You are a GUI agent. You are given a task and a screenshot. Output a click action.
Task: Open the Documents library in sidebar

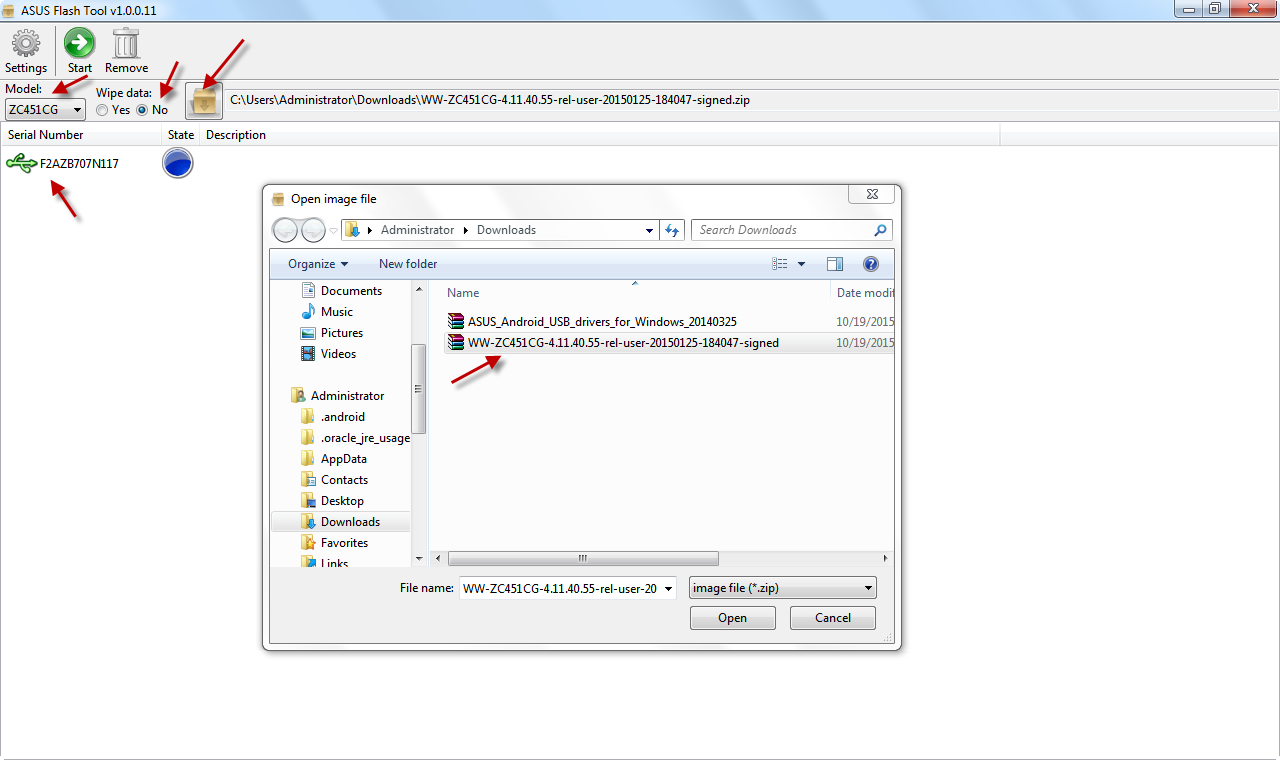pyautogui.click(x=342, y=291)
